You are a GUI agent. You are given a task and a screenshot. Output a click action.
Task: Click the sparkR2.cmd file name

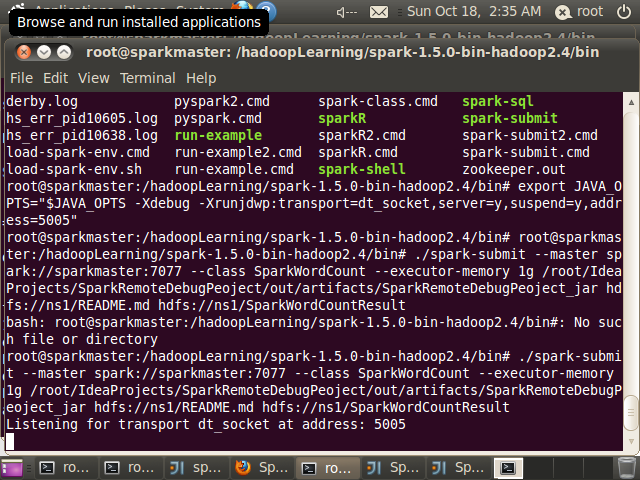click(362, 135)
